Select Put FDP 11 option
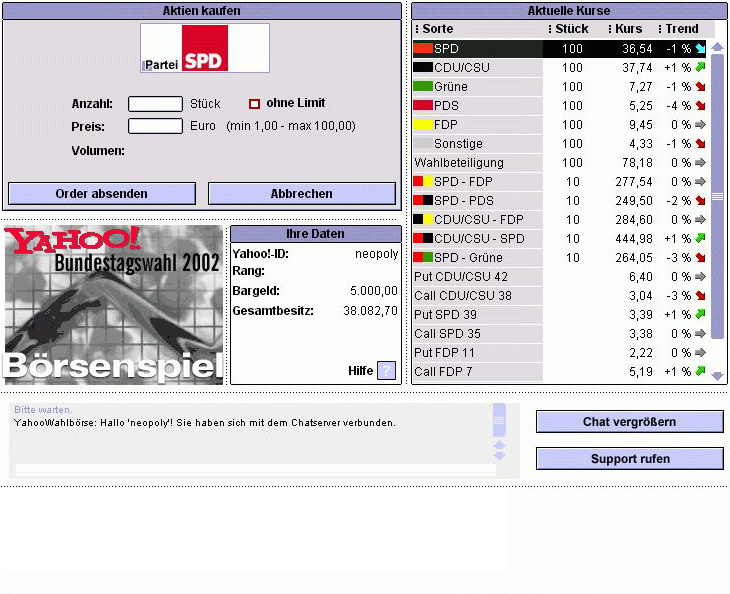The width and height of the screenshot is (730, 594). click(x=560, y=352)
